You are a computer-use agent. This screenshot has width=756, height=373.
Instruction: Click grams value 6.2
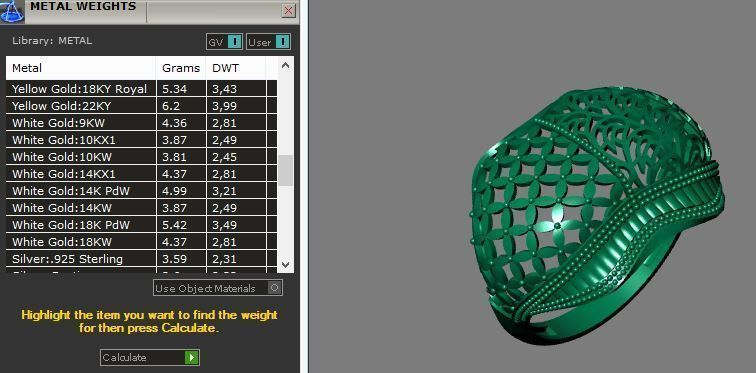171,106
